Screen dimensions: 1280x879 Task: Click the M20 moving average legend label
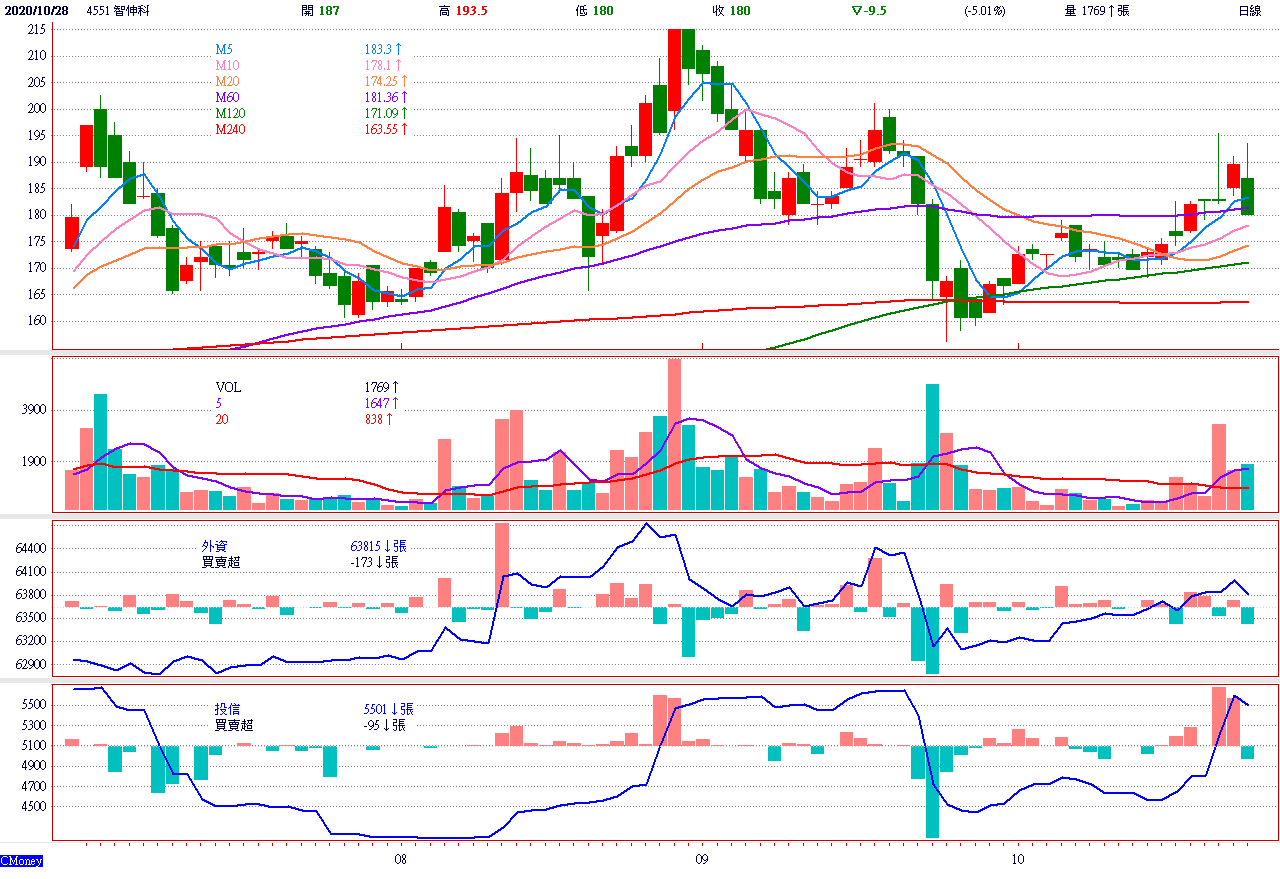pos(228,81)
